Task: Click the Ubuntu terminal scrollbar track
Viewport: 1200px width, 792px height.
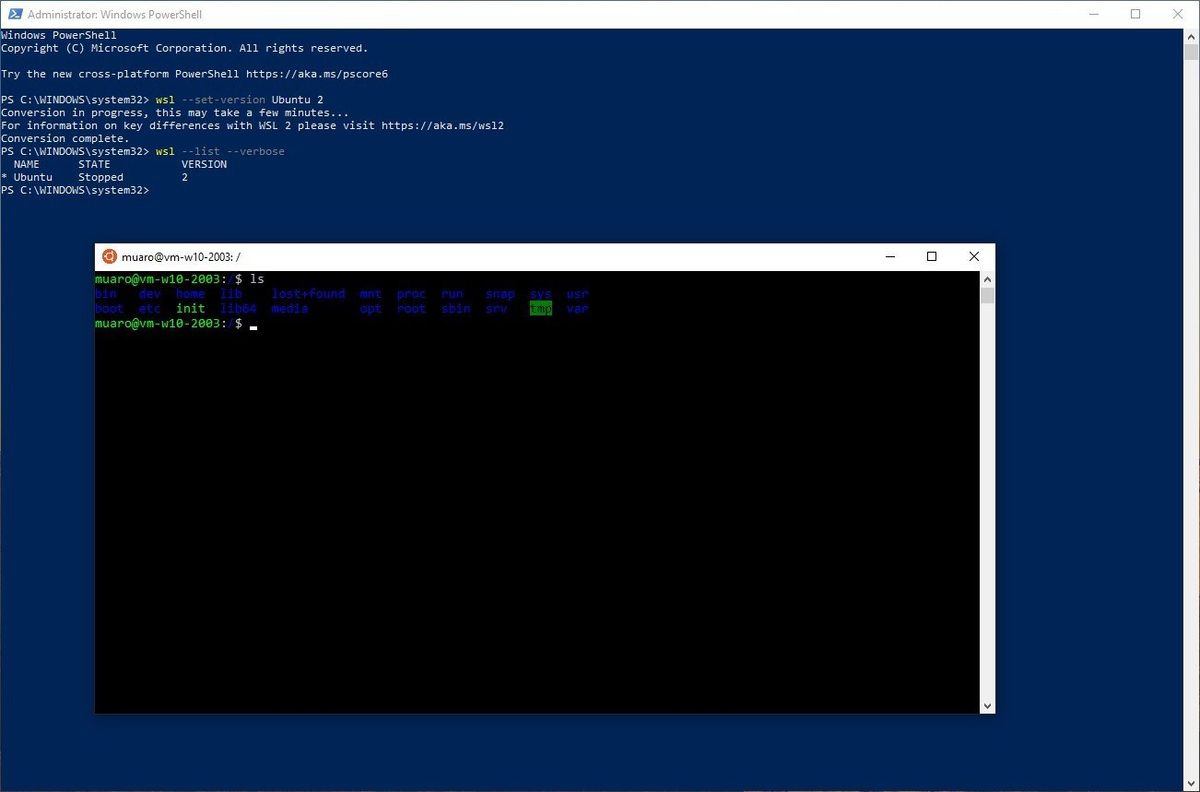Action: pos(987,500)
